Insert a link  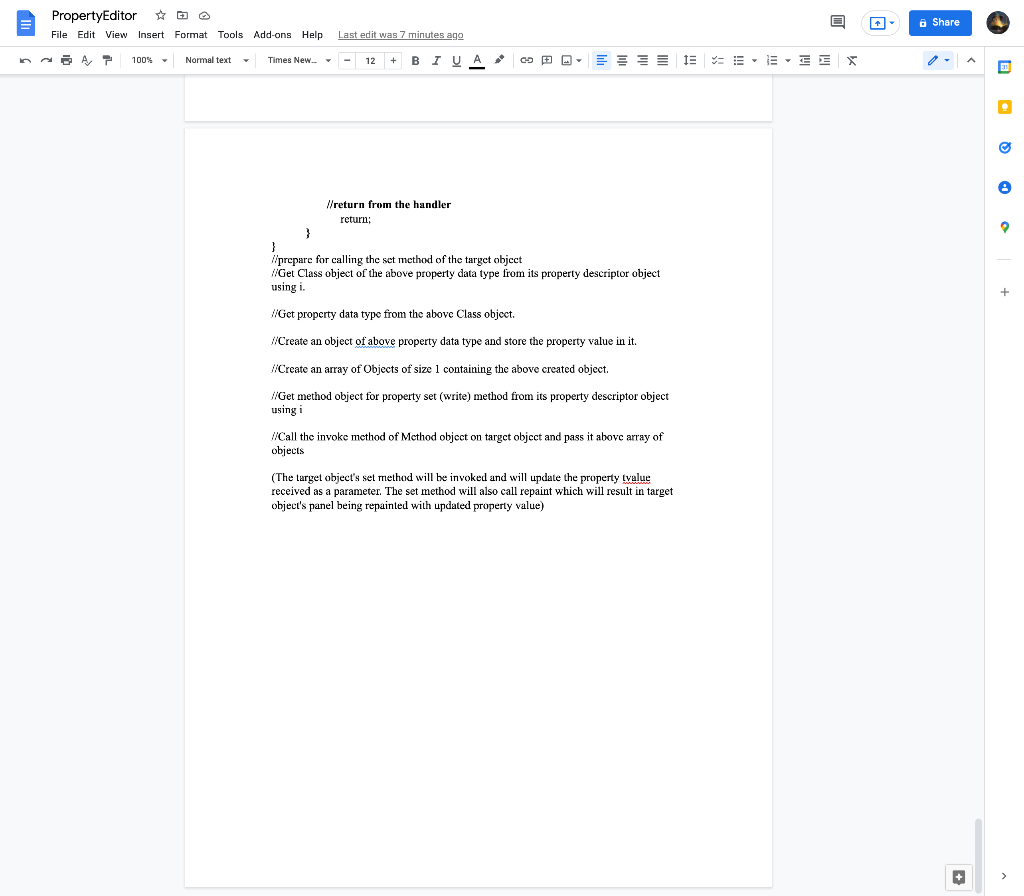click(x=527, y=60)
